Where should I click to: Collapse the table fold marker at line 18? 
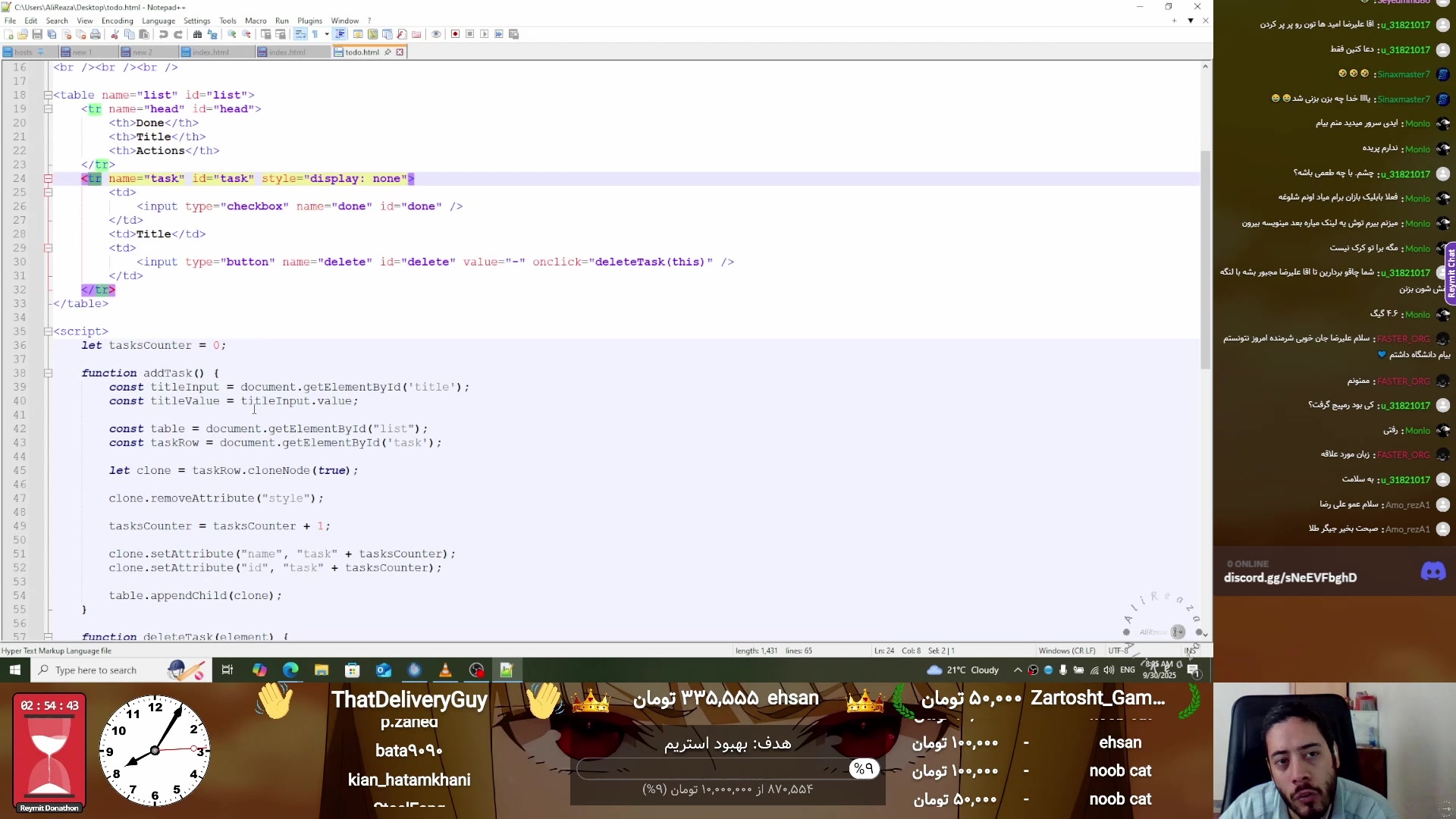tap(48, 95)
